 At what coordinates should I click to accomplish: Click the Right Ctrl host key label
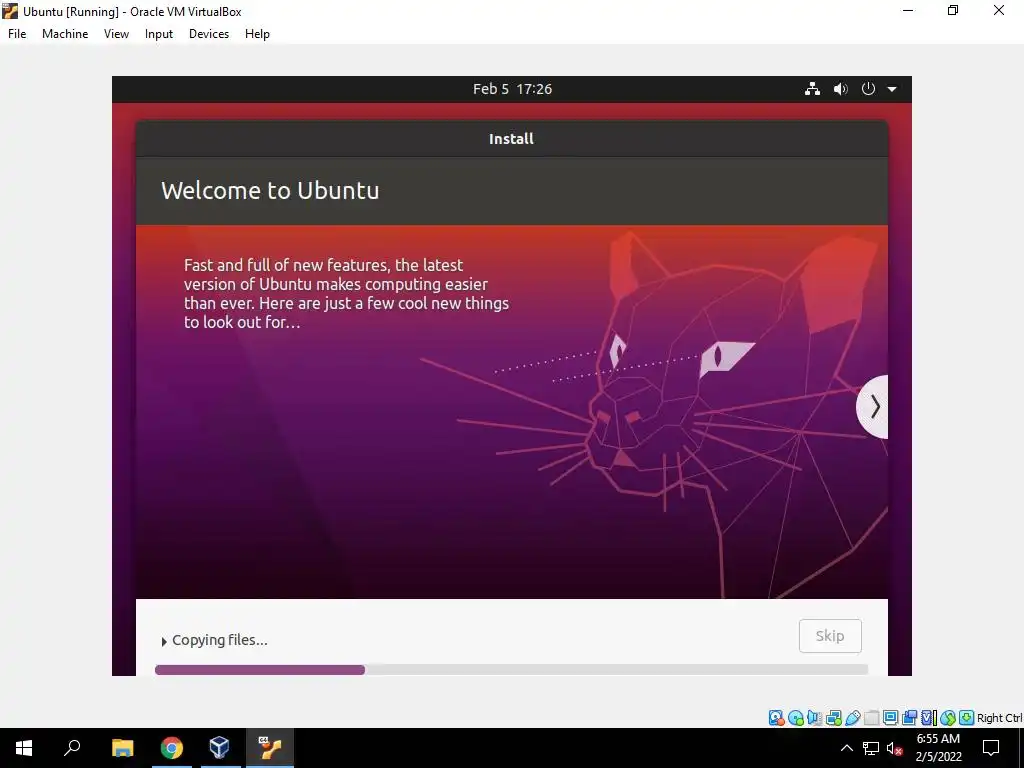point(999,718)
